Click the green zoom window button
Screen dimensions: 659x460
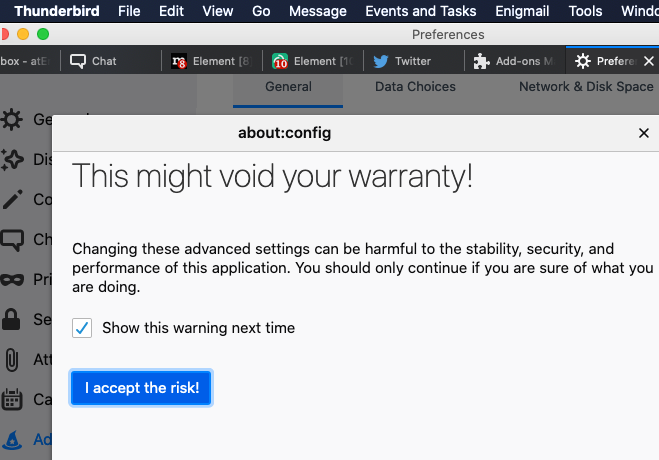pos(43,34)
